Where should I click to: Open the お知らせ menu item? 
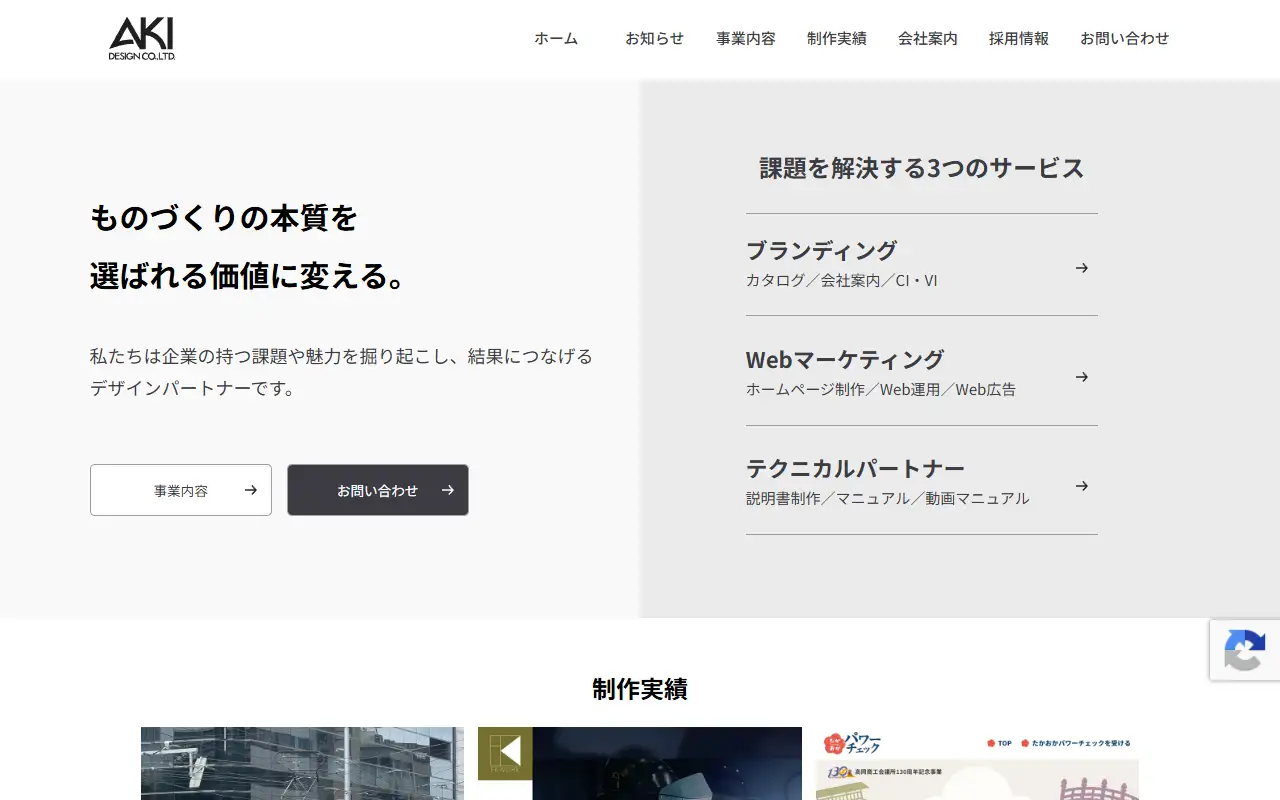[655, 39]
